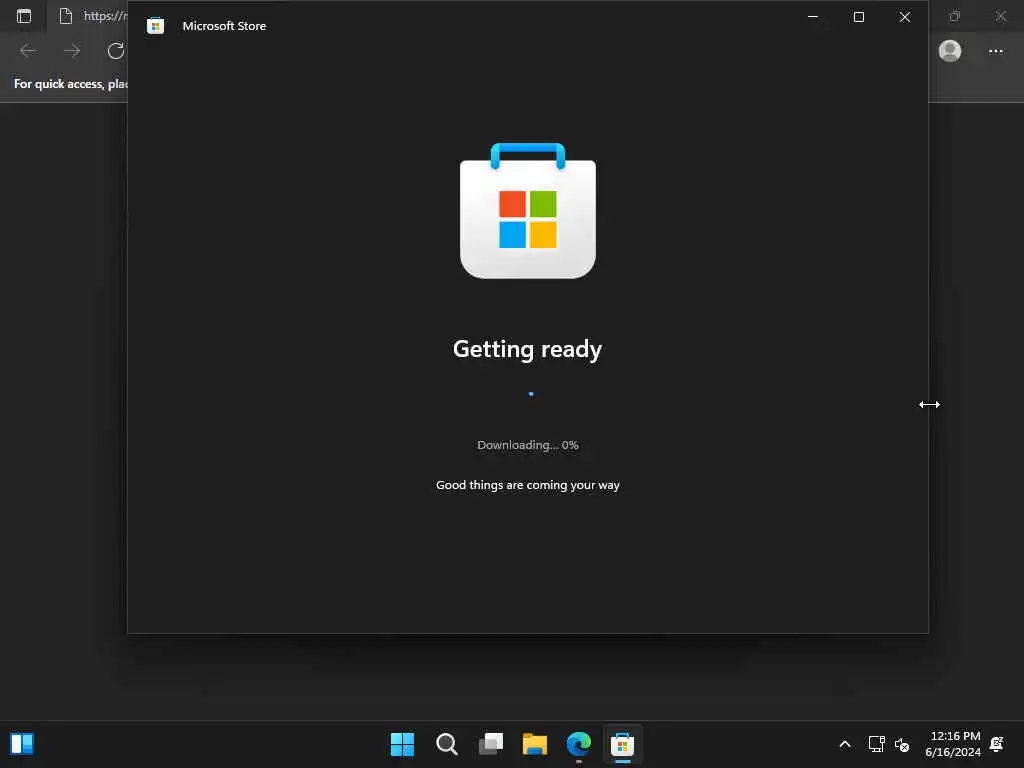Viewport: 1024px width, 768px height.
Task: Go back in Edge browser
Action: click(x=28, y=51)
